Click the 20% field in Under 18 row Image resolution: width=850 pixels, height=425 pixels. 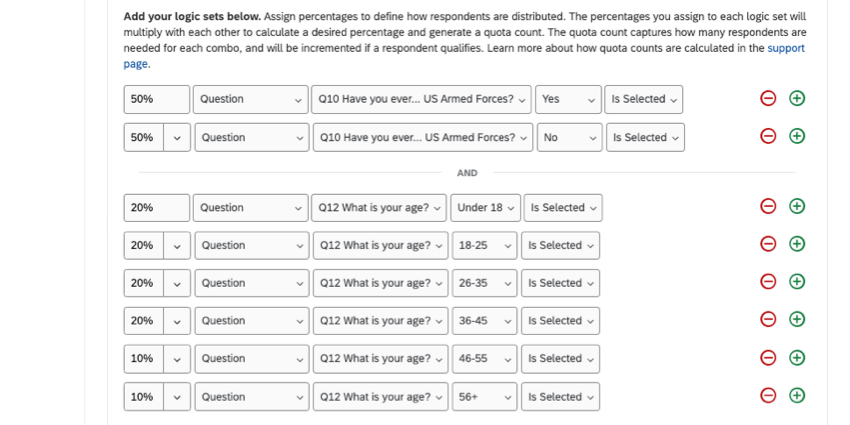[156, 208]
